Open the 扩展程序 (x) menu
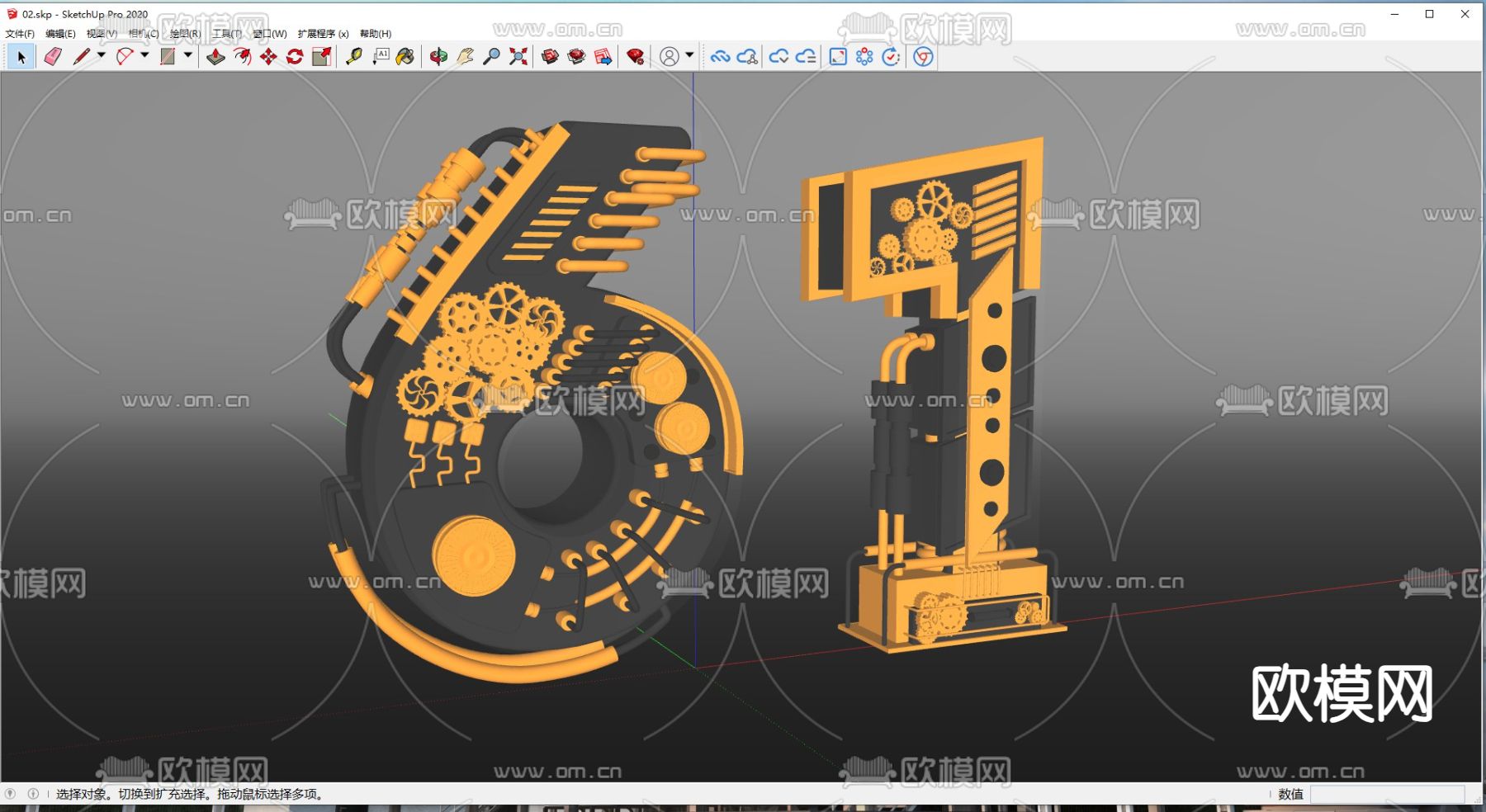Viewport: 1486px width, 812px height. click(x=324, y=34)
